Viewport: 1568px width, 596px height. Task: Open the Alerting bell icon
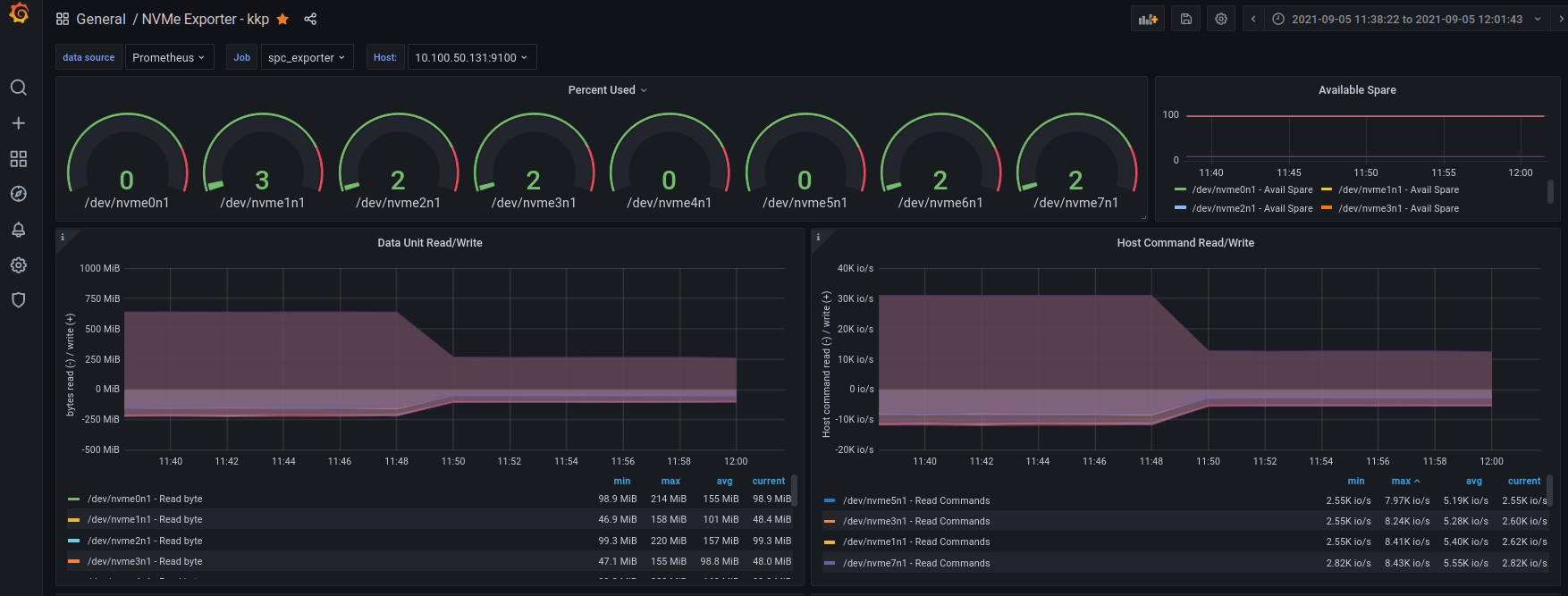click(18, 230)
